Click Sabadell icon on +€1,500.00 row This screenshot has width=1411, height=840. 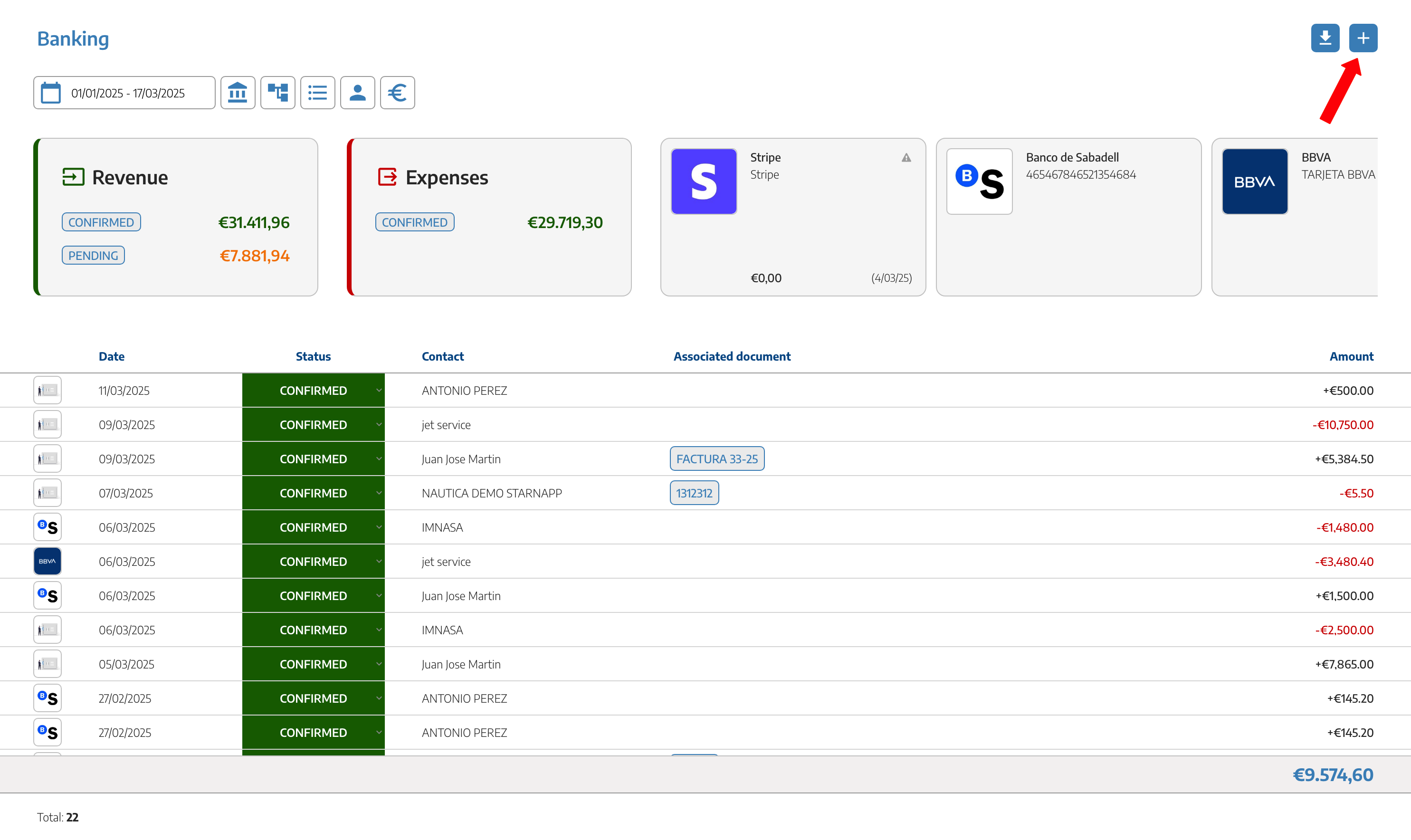coord(48,596)
